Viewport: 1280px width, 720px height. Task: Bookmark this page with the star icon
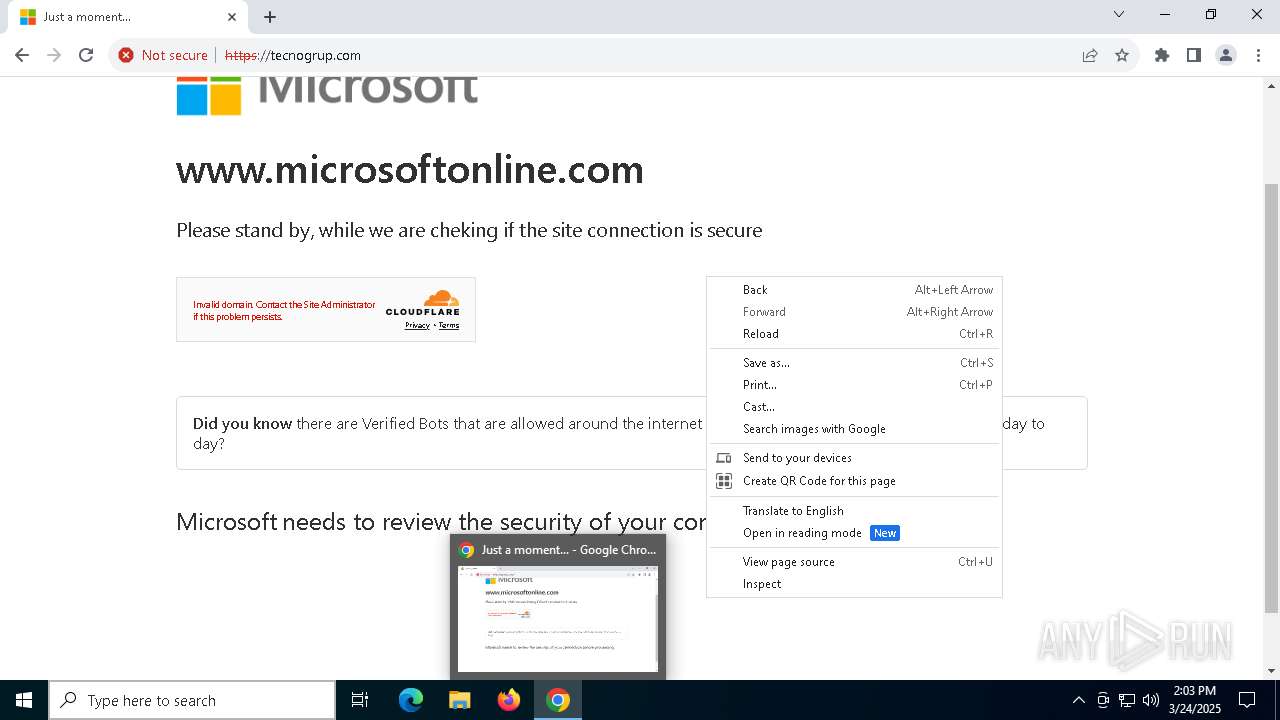click(1122, 55)
